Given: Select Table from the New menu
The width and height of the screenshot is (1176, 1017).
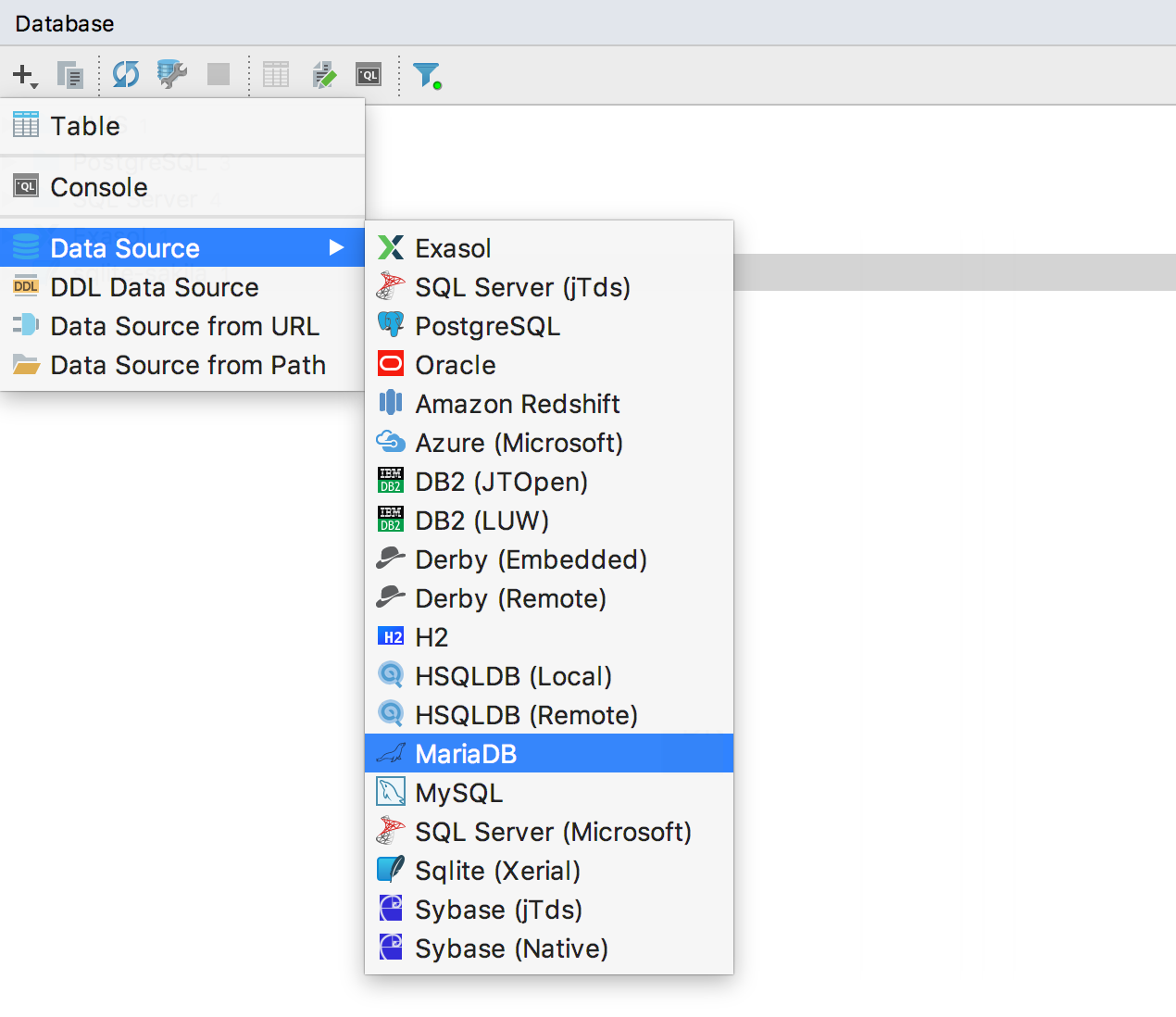Looking at the screenshot, I should click(182, 126).
